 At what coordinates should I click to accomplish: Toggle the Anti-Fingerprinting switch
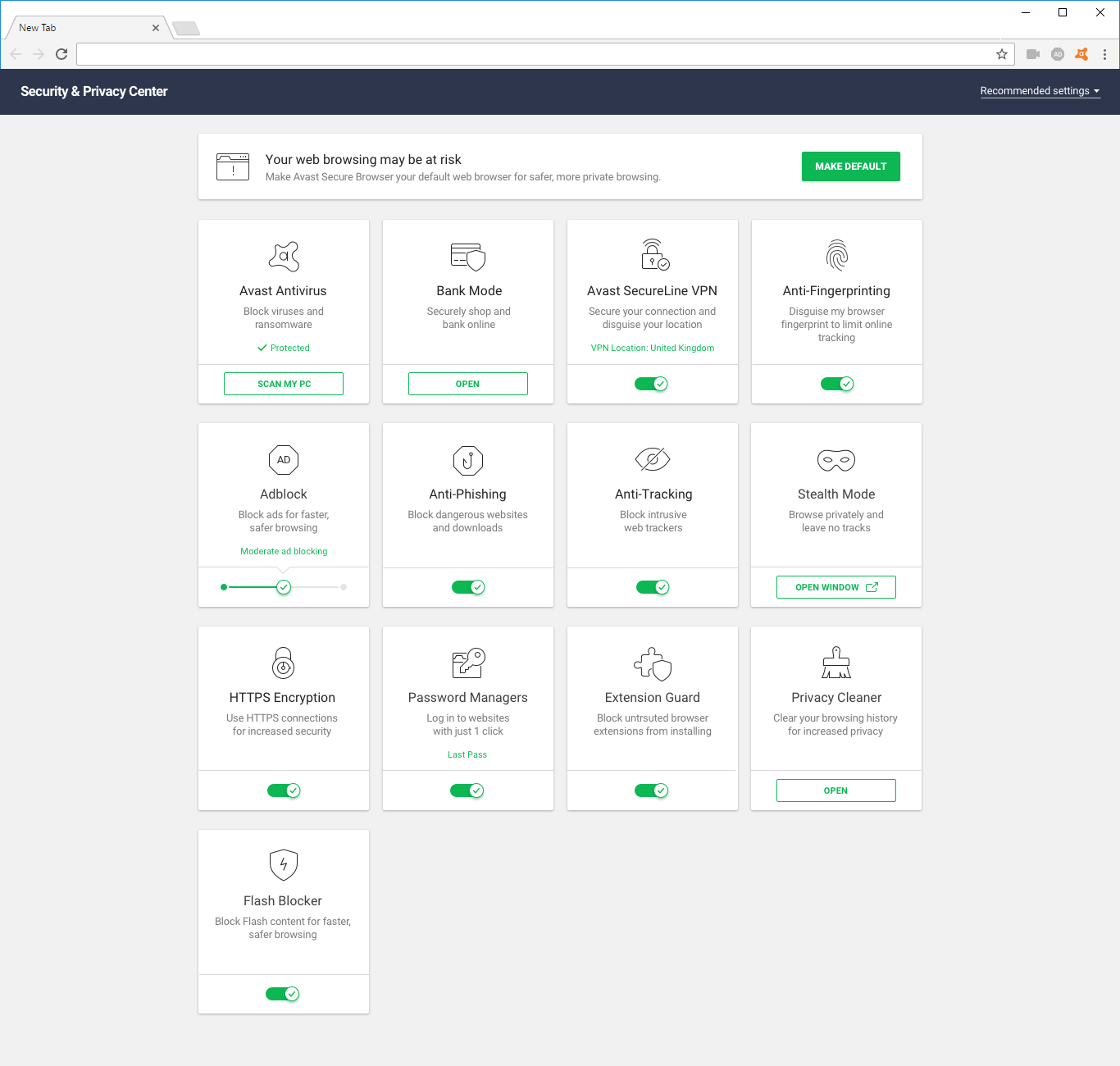[837, 384]
